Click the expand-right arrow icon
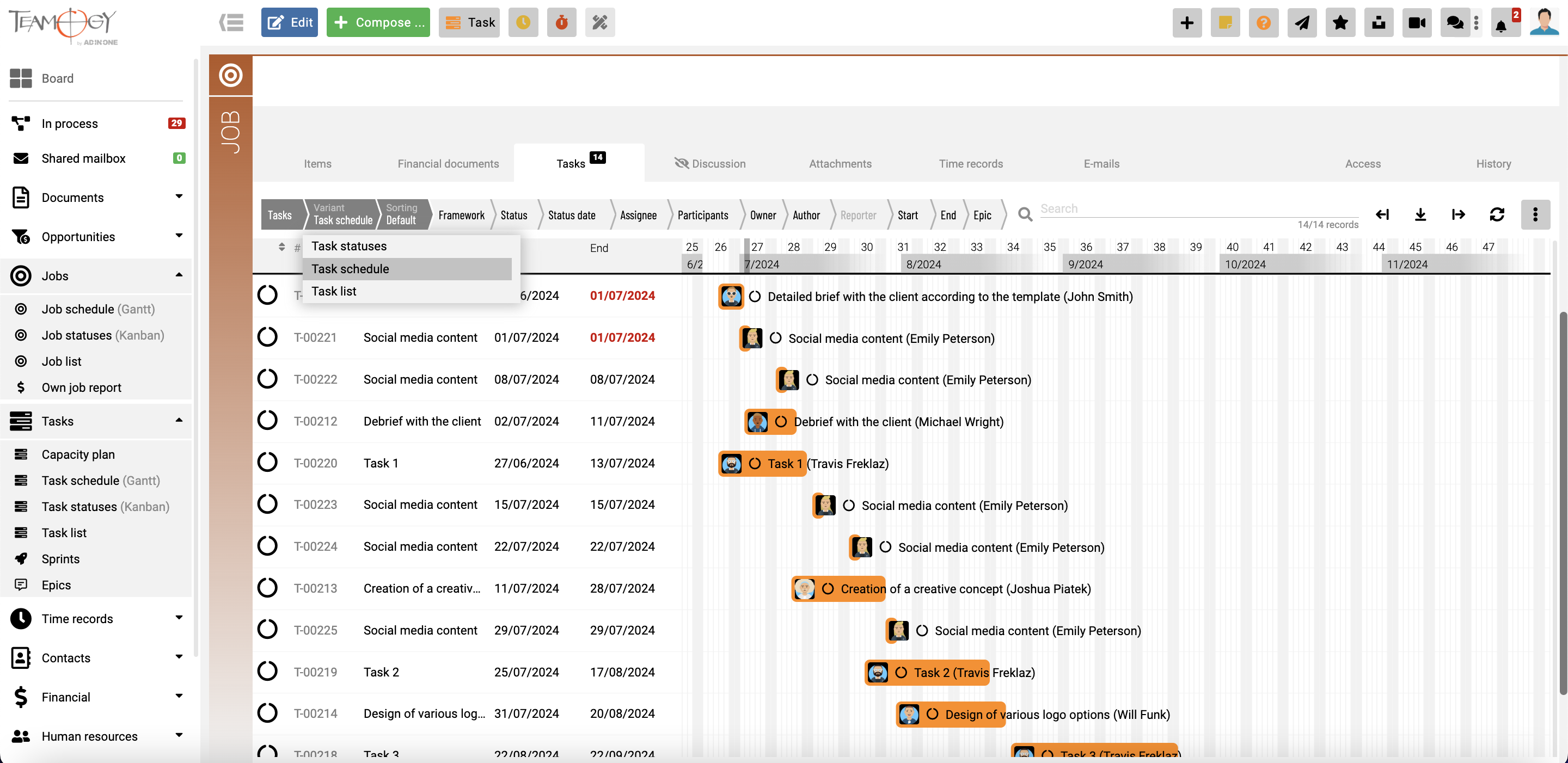The width and height of the screenshot is (1568, 763). pyautogui.click(x=1459, y=214)
